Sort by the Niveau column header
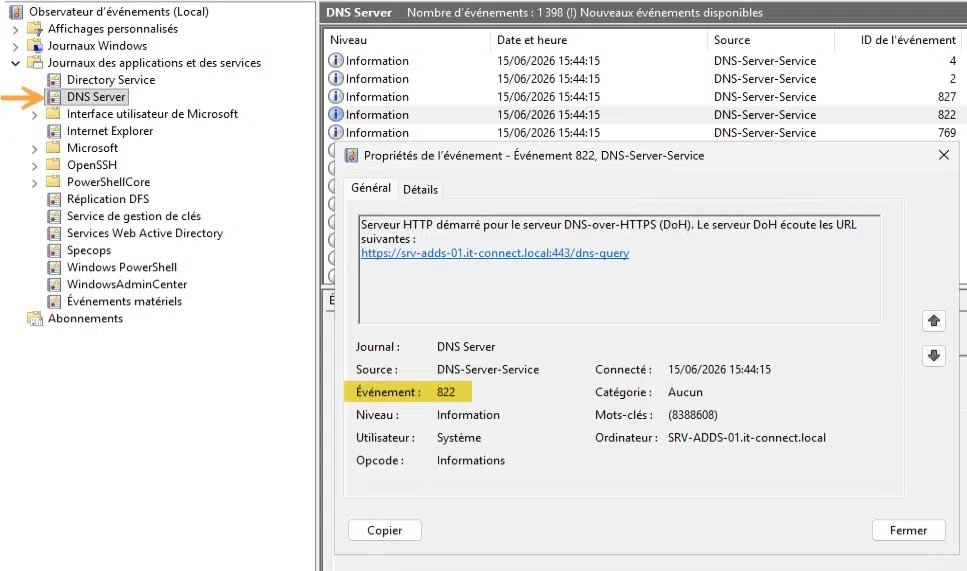 407,40
